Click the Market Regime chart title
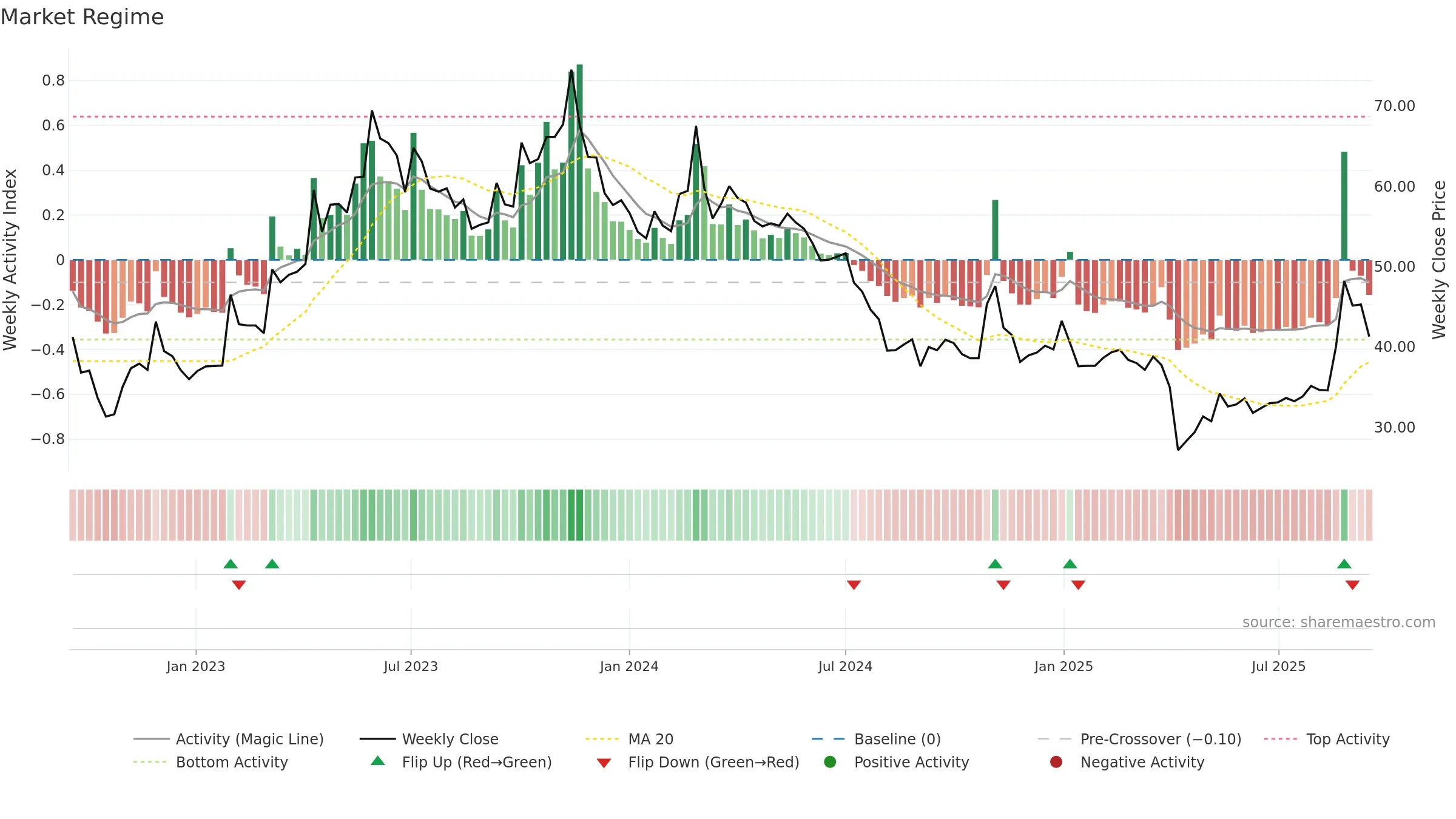The image size is (1456, 819). 82,17
